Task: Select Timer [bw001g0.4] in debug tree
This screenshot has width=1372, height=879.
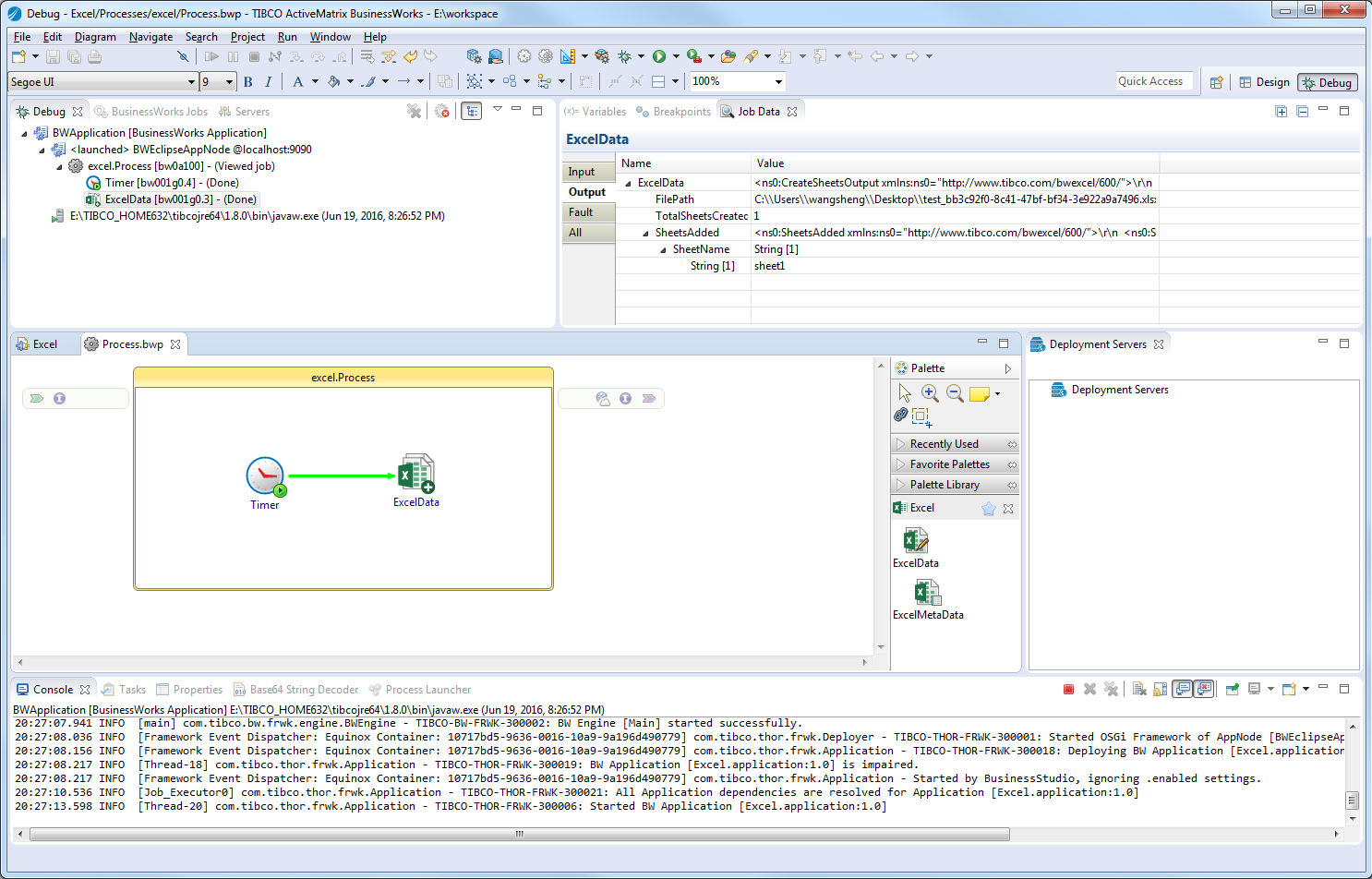Action: click(162, 183)
